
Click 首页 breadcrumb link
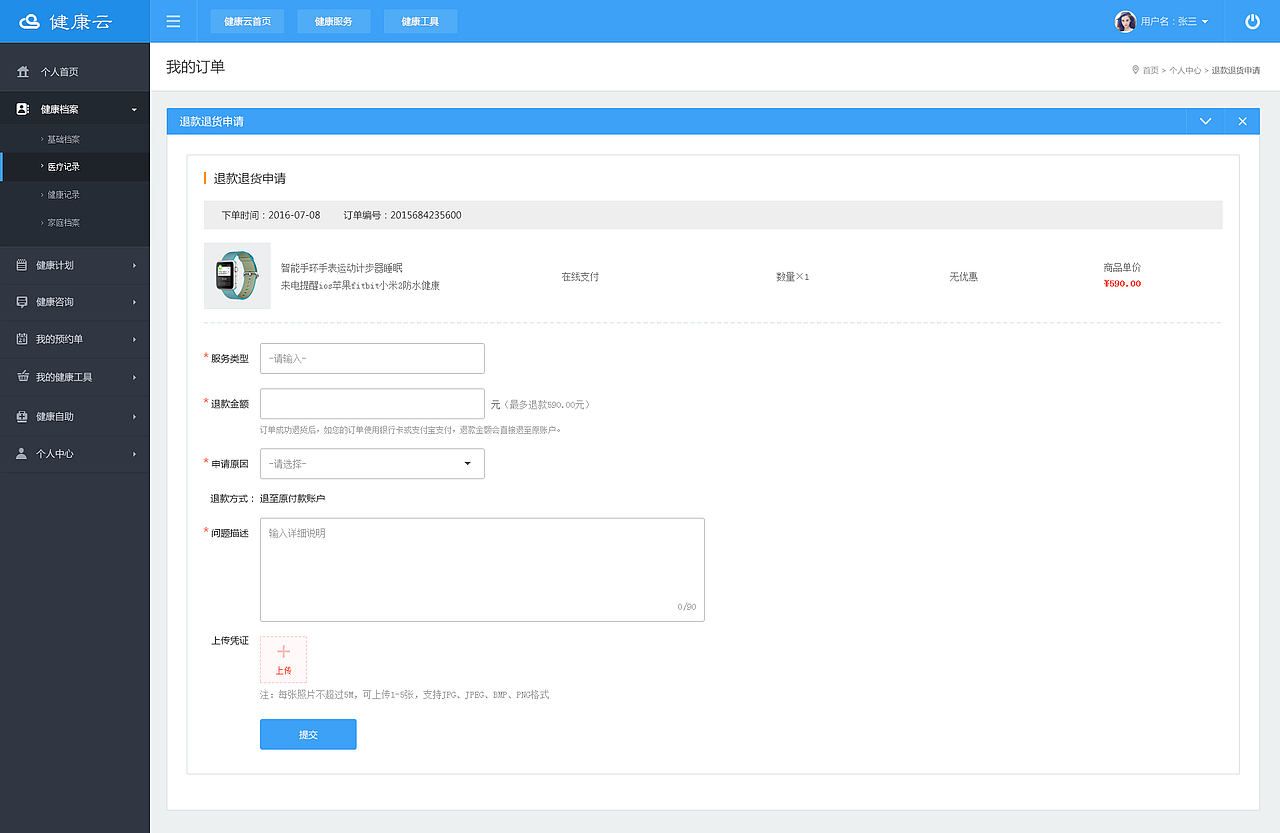(1151, 70)
